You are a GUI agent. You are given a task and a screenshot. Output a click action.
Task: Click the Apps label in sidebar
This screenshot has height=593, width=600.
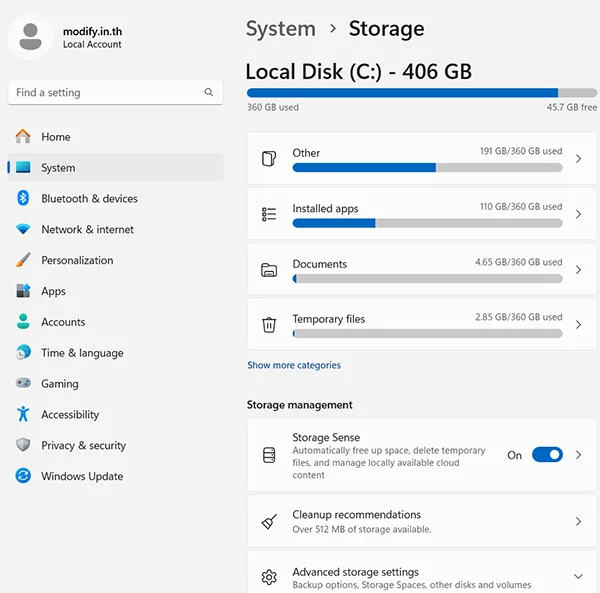pos(53,291)
